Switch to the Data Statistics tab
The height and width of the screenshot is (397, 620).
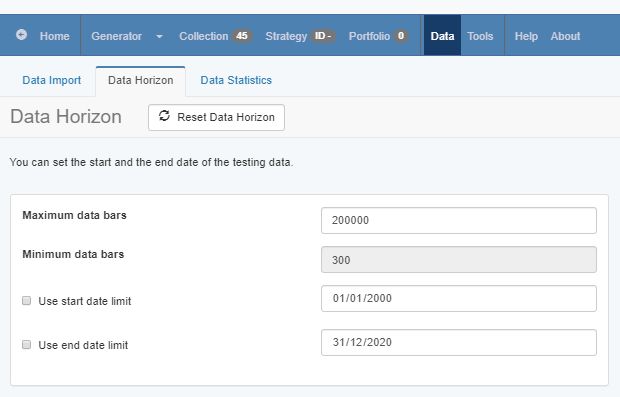tap(236, 80)
